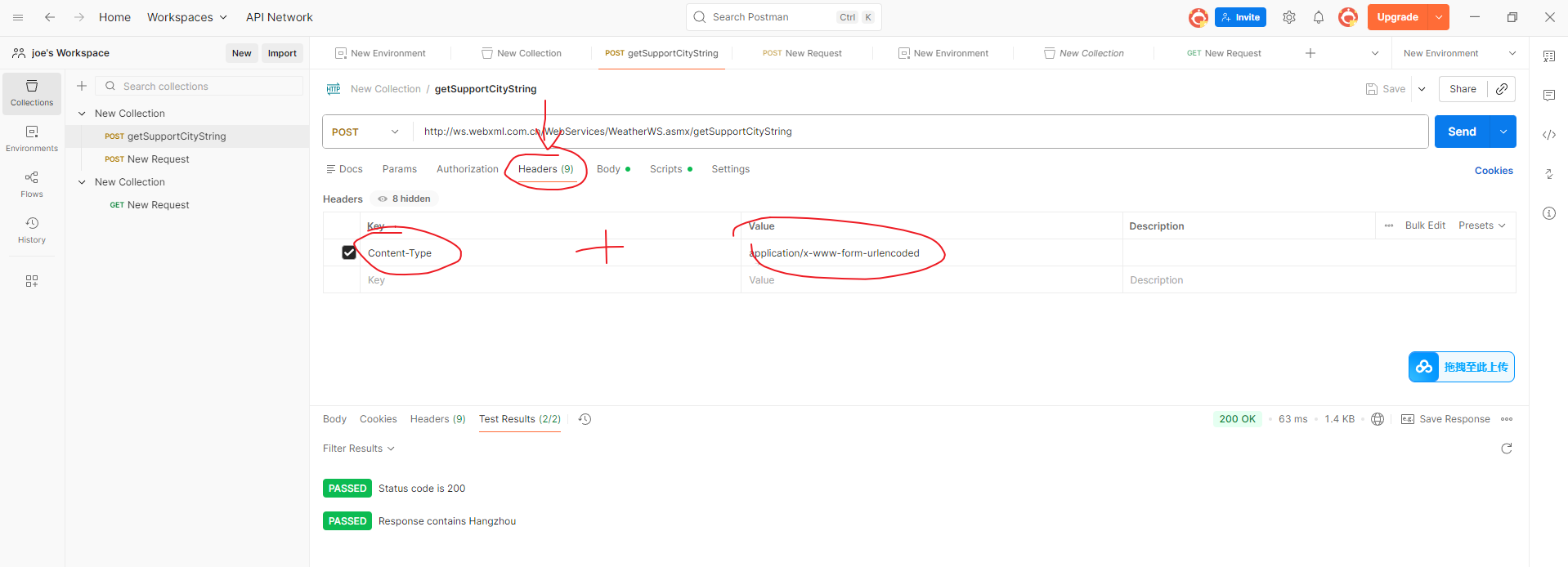Create new collection with plus icon
Screen dimensions: 1568x567
(82, 86)
